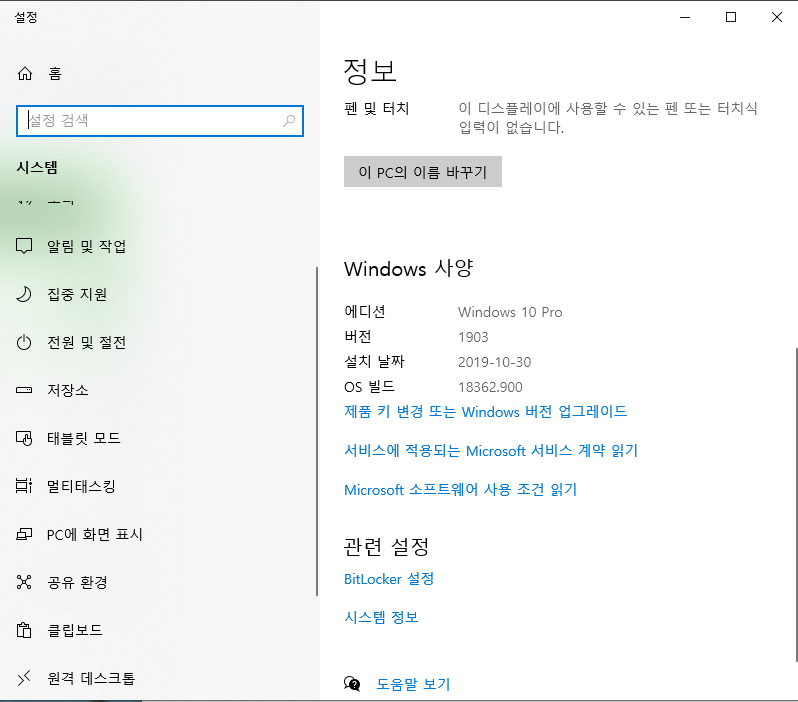The image size is (798, 702).
Task: Click the 관련 설정 heading
Action: (386, 547)
